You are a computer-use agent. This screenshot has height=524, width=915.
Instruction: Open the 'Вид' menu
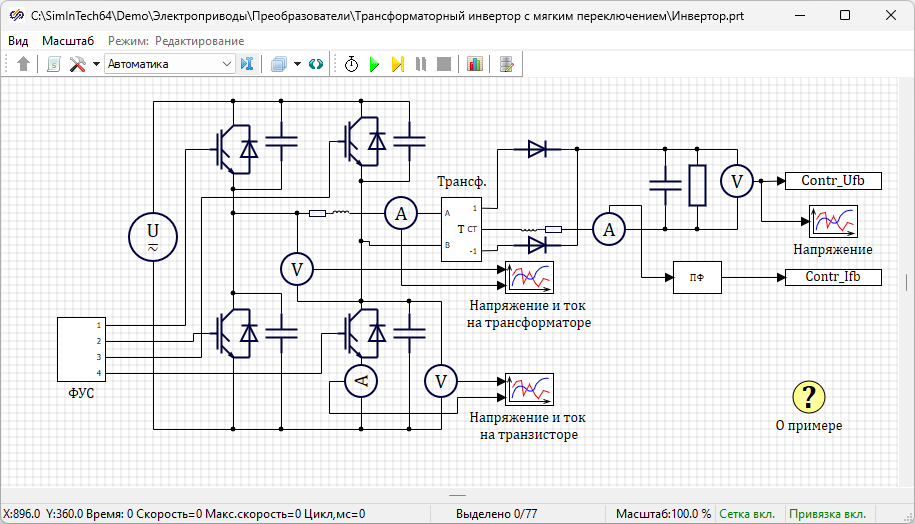18,41
